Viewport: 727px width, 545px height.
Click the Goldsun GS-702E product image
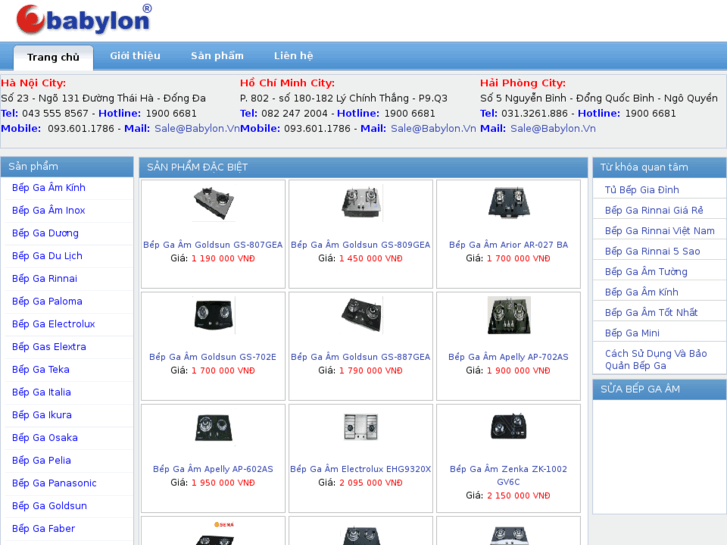tap(214, 315)
